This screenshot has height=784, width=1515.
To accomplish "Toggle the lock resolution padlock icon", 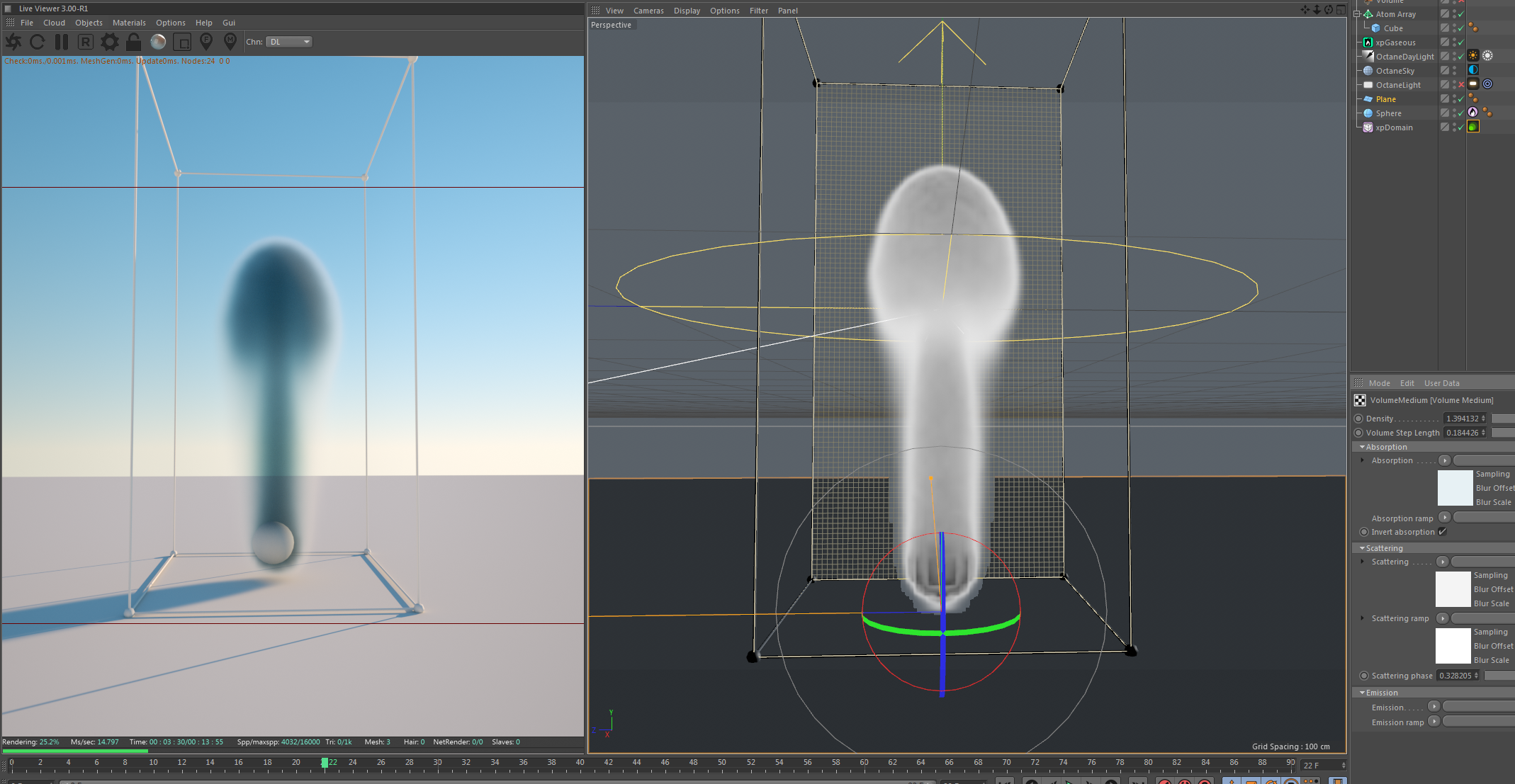I will pos(133,42).
